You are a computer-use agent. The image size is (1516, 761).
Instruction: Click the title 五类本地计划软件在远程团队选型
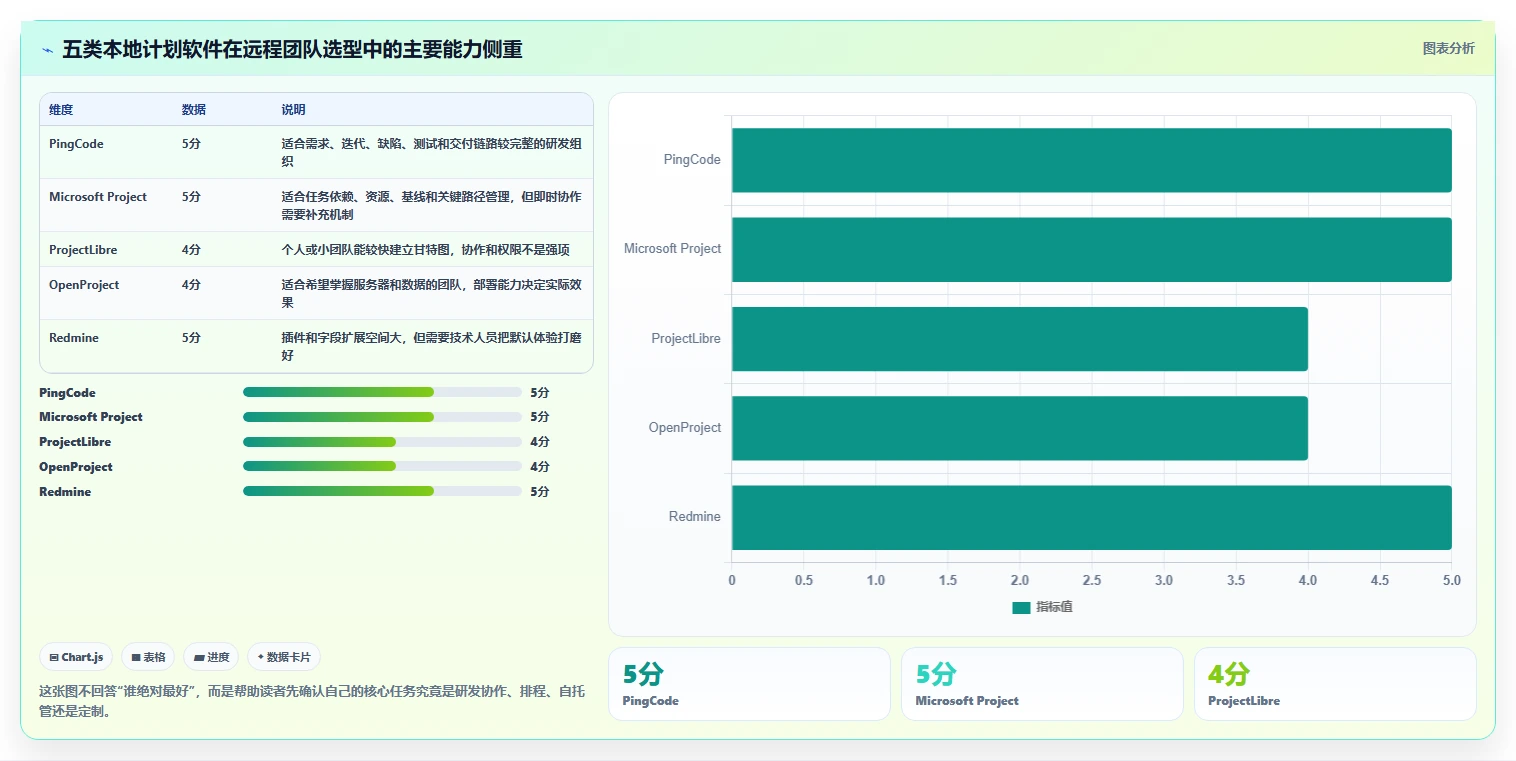click(x=292, y=50)
